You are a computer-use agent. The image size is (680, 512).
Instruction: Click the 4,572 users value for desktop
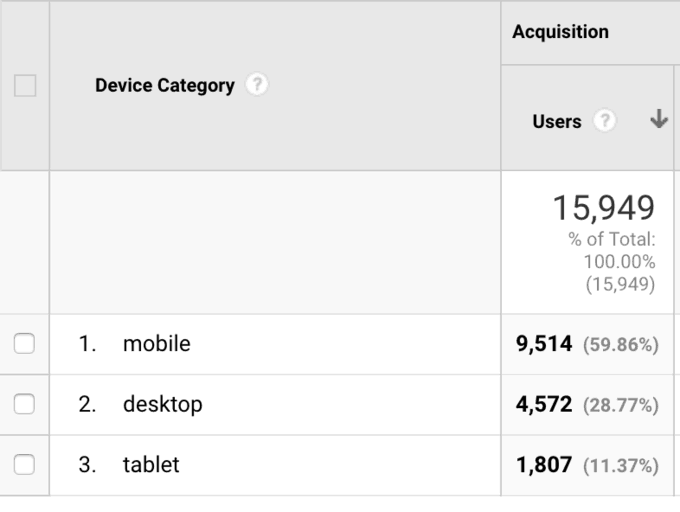click(x=544, y=404)
